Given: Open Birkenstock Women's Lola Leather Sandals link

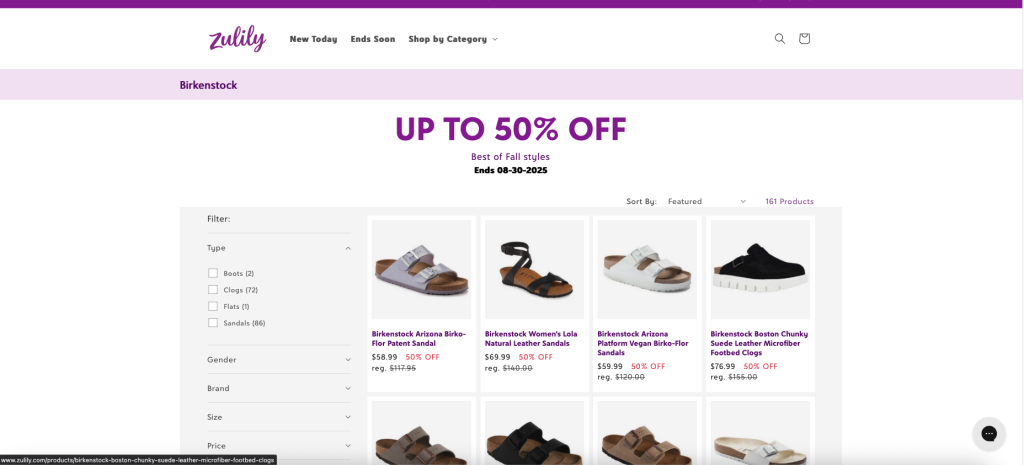Looking at the screenshot, I should 530,338.
